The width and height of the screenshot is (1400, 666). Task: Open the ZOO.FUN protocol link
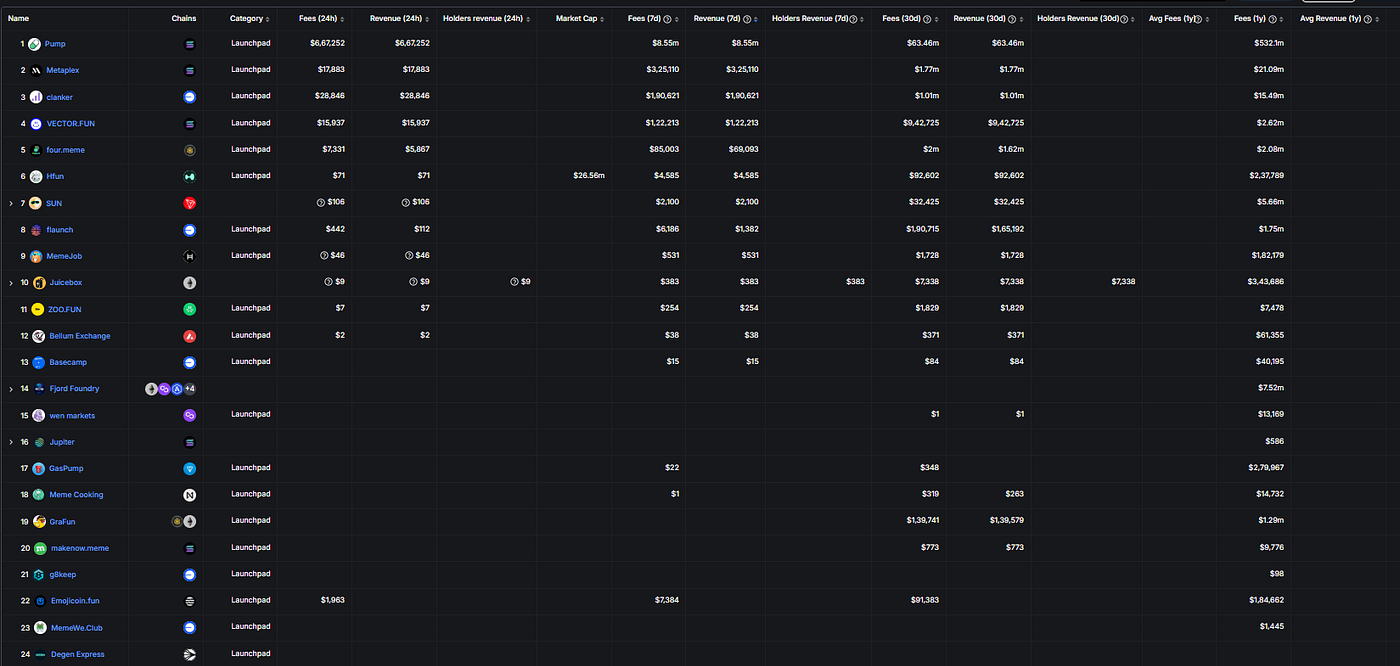[x=64, y=309]
